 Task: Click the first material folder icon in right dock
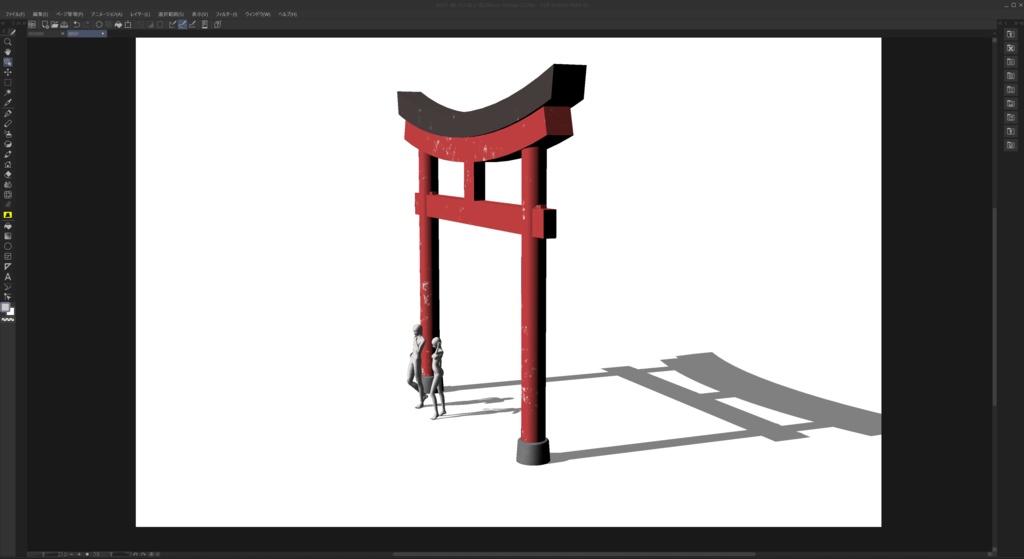[1010, 34]
